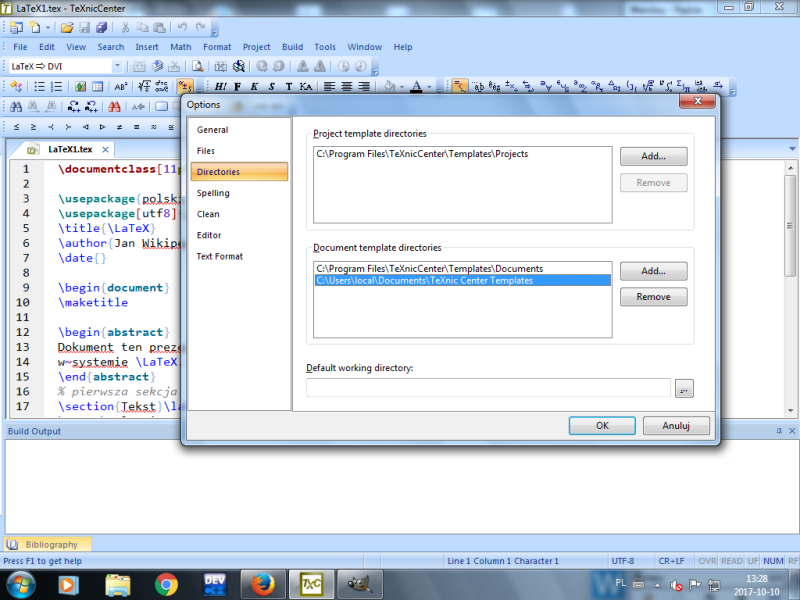Select General in Options sidebar
Viewport: 800px width, 600px height.
click(x=239, y=130)
